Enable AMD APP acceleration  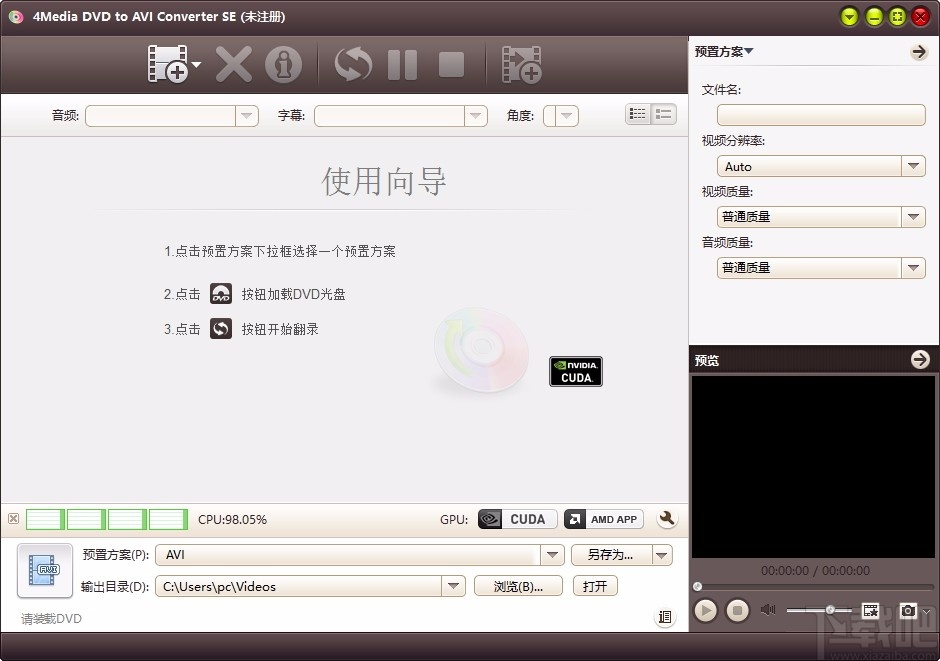pos(603,519)
